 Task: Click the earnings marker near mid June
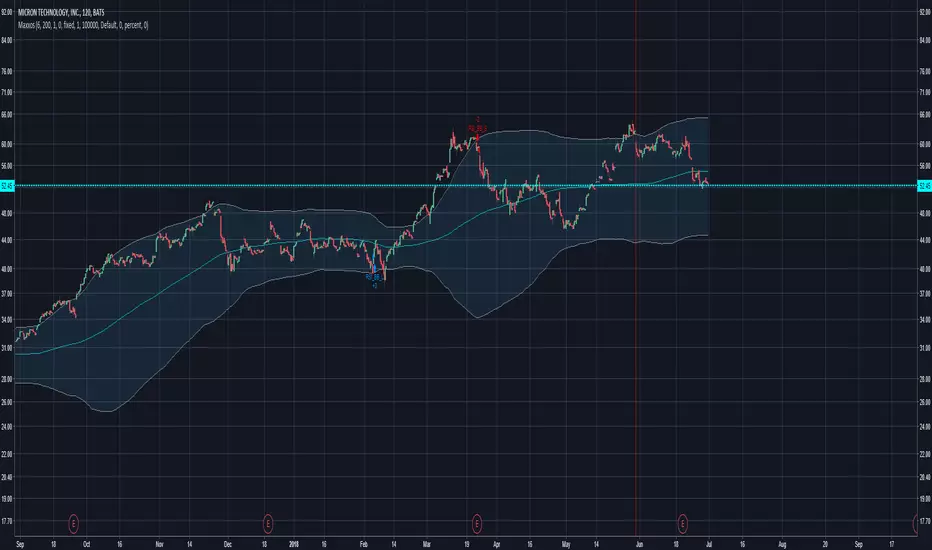pyautogui.click(x=683, y=522)
